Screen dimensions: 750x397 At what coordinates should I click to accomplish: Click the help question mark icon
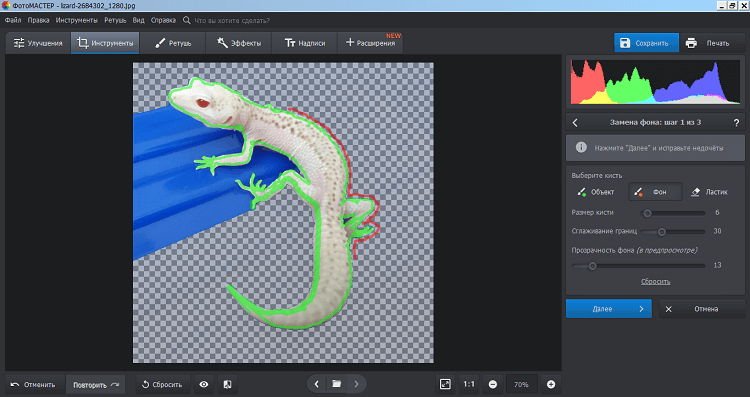tap(736, 122)
